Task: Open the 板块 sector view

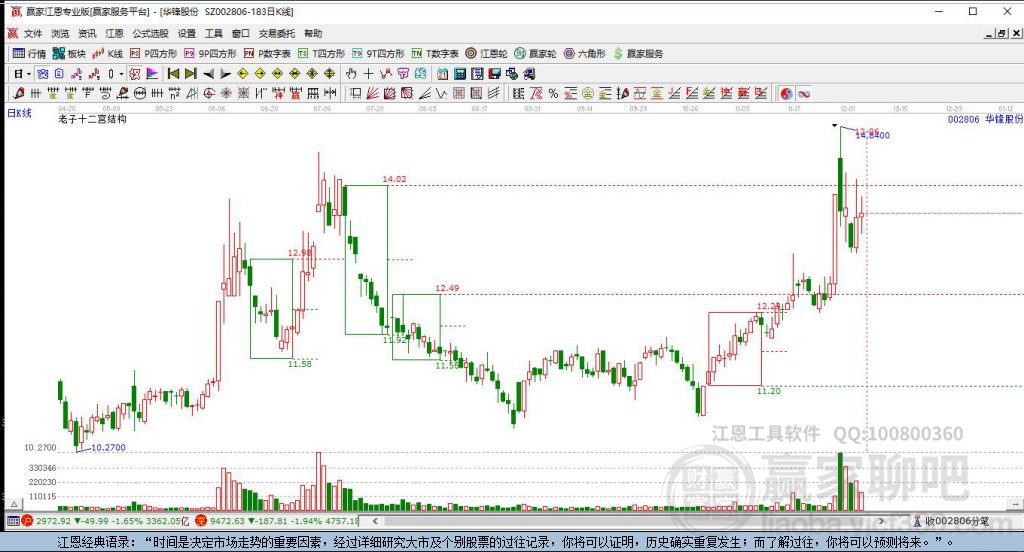Action: (x=69, y=54)
